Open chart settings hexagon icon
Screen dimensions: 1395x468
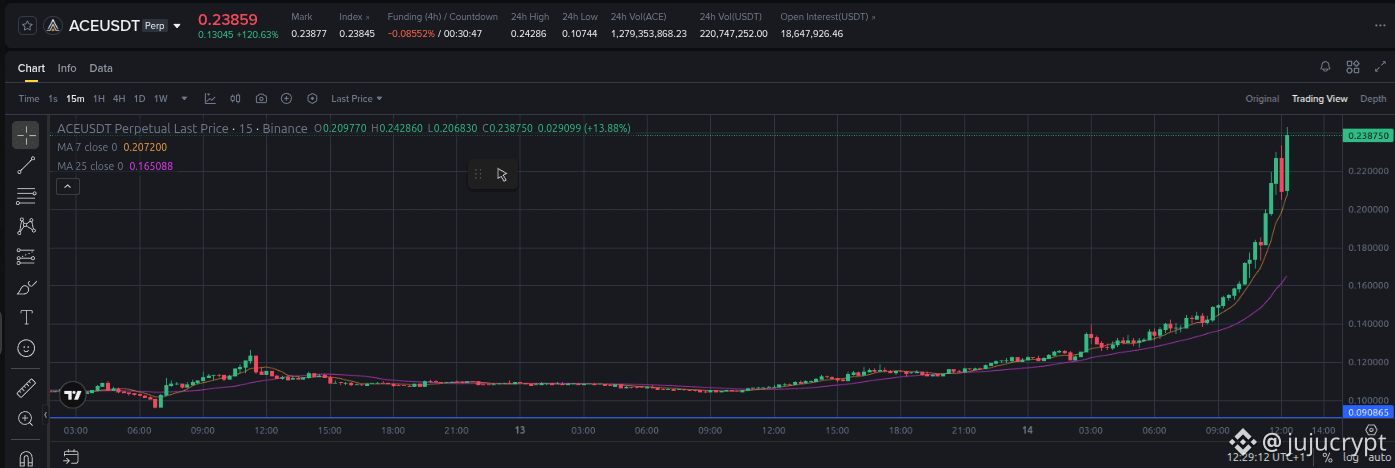pos(312,99)
